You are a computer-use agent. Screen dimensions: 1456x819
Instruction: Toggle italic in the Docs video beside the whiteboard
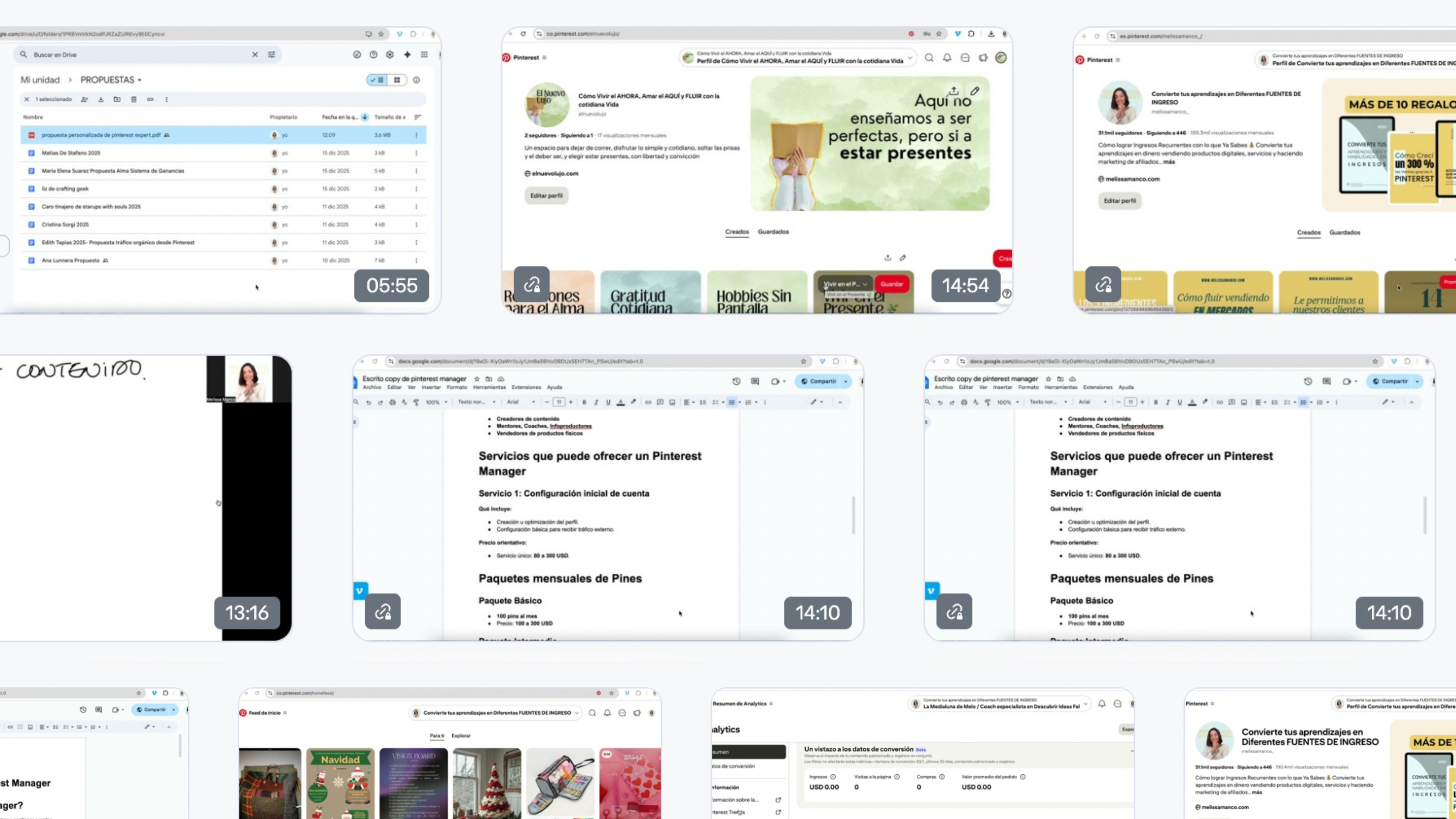(x=596, y=402)
